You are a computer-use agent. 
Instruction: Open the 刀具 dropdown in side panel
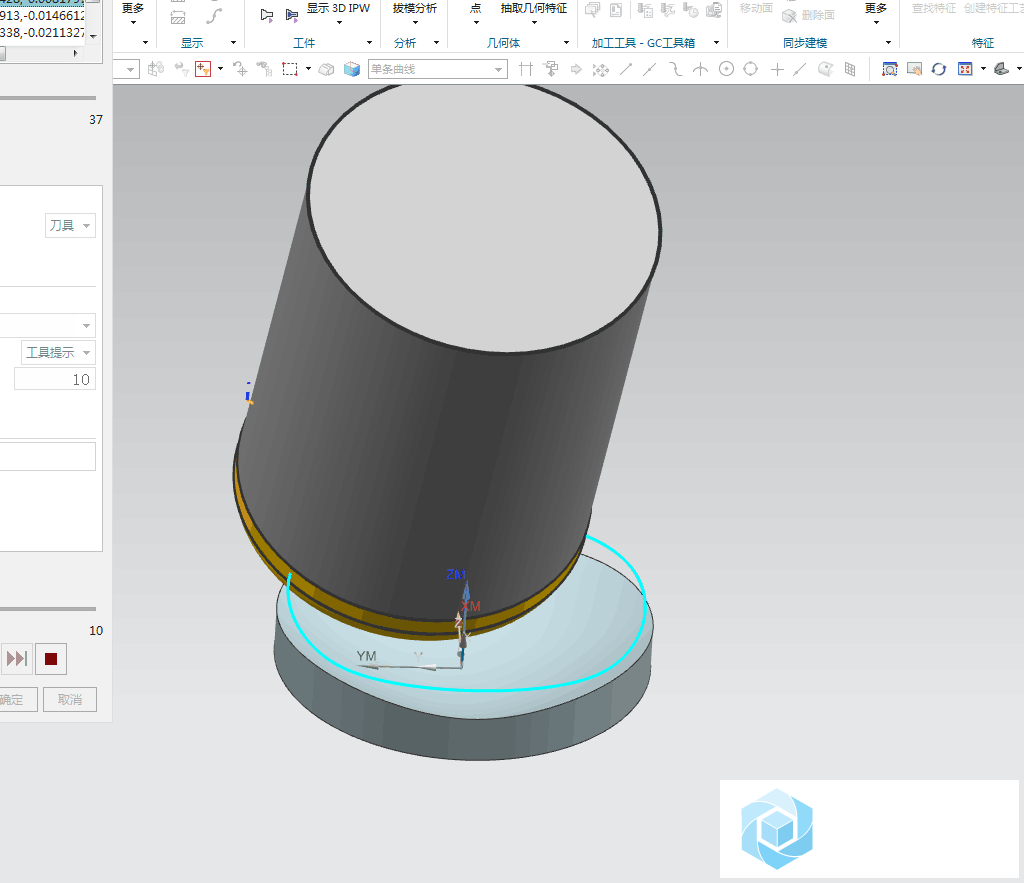(x=70, y=225)
